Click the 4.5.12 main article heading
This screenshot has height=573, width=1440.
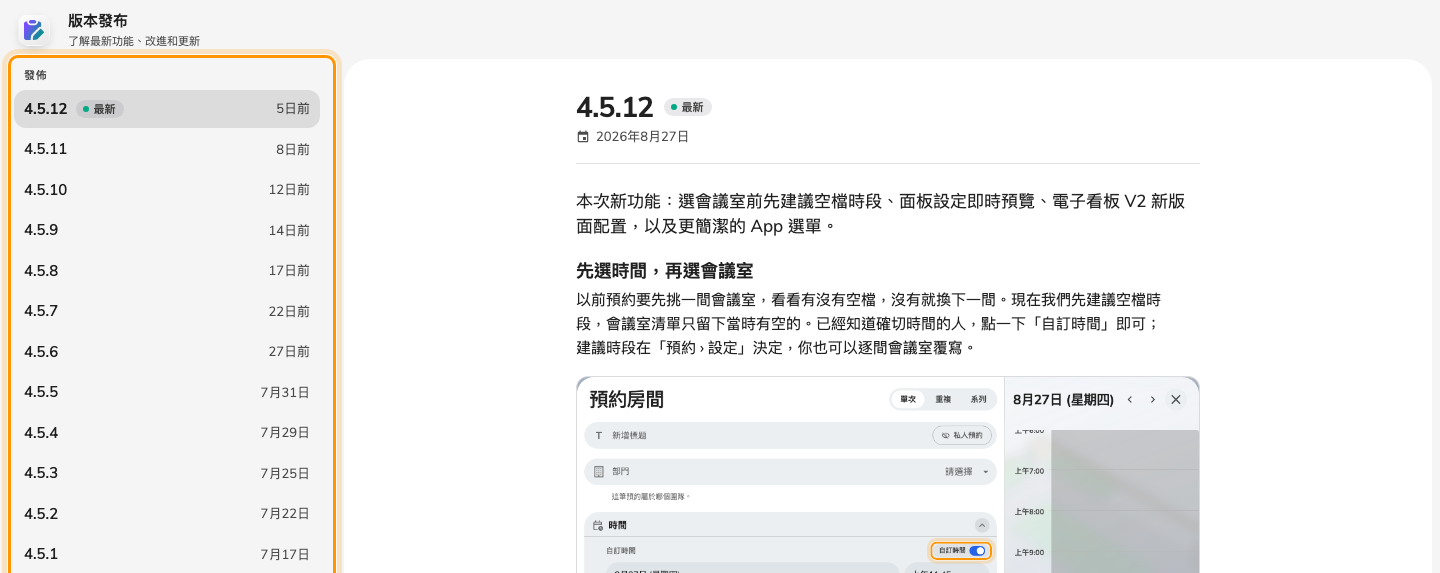[x=615, y=107]
